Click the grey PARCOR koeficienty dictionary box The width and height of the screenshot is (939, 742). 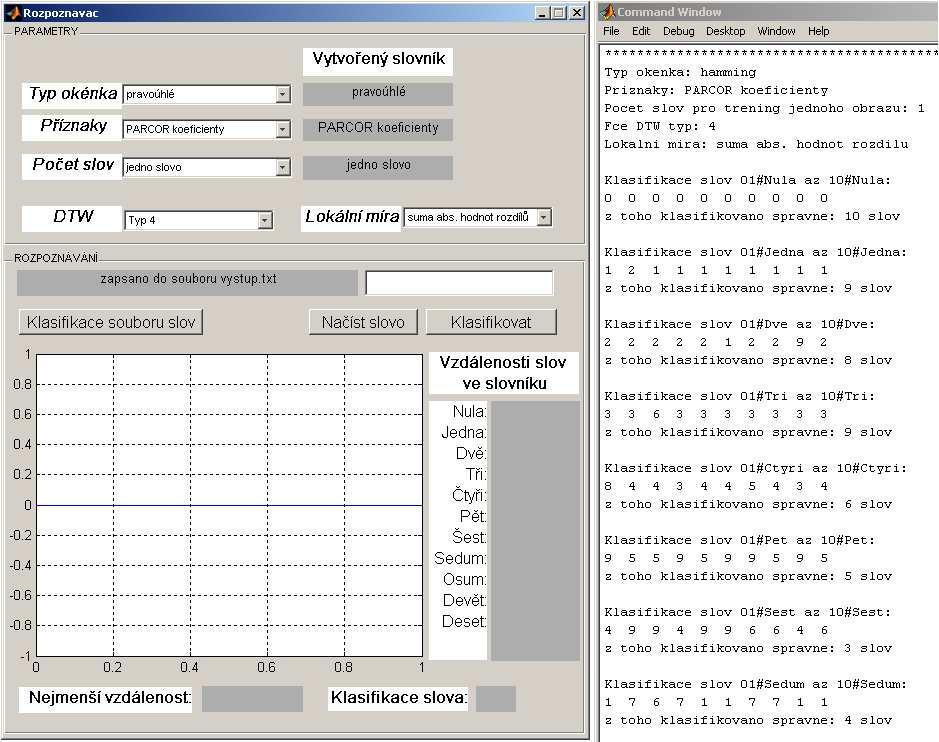coord(378,129)
